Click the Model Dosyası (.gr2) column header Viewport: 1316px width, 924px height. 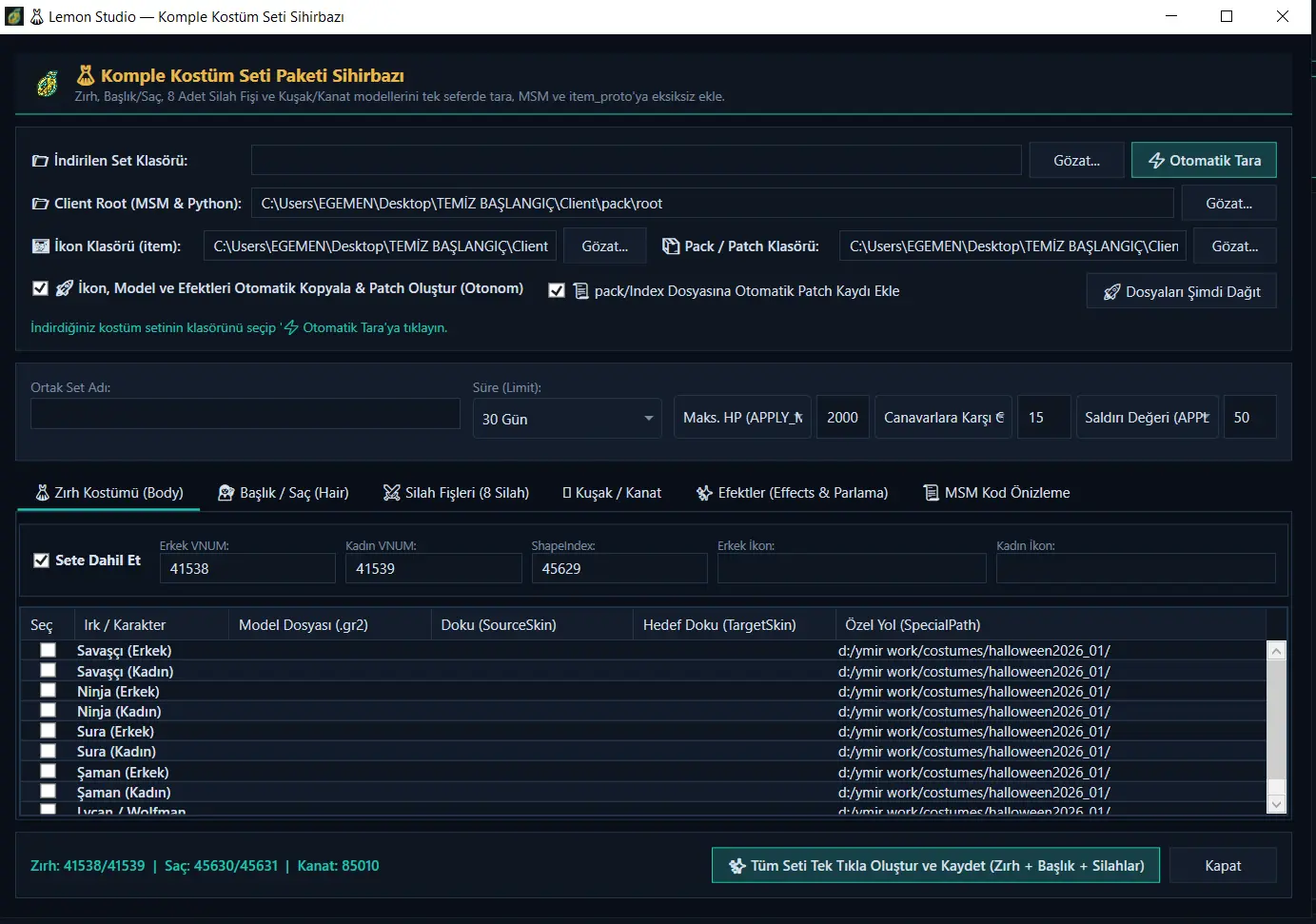point(329,625)
